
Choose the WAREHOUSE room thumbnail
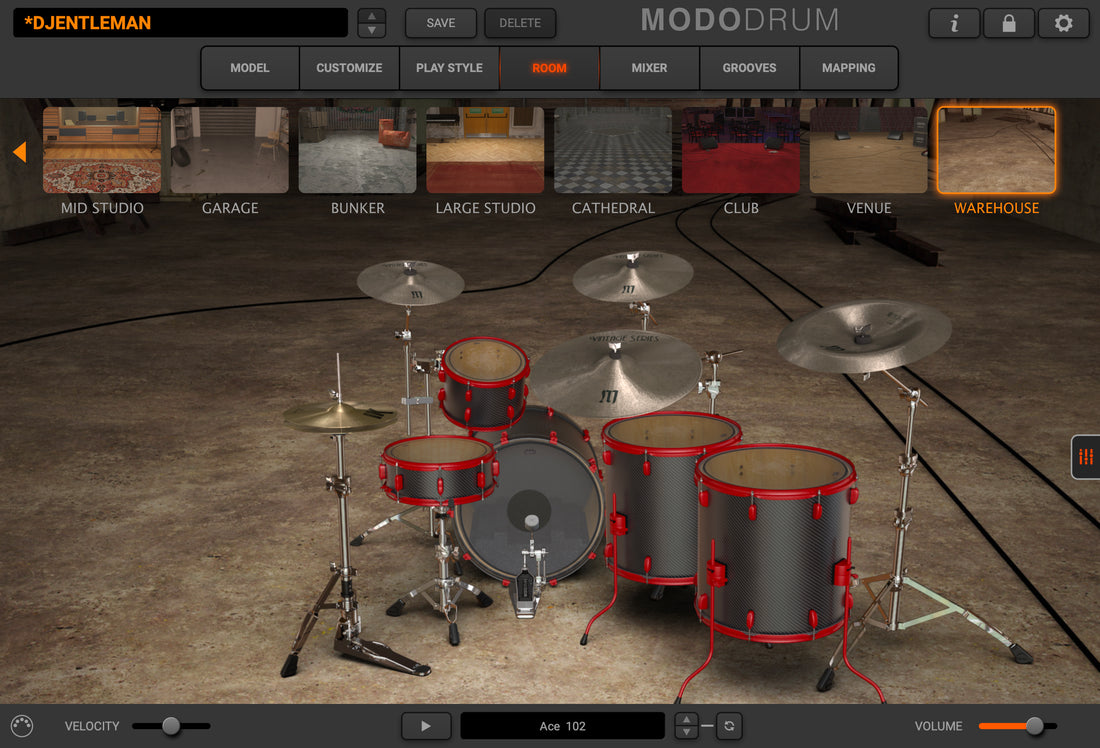[996, 150]
